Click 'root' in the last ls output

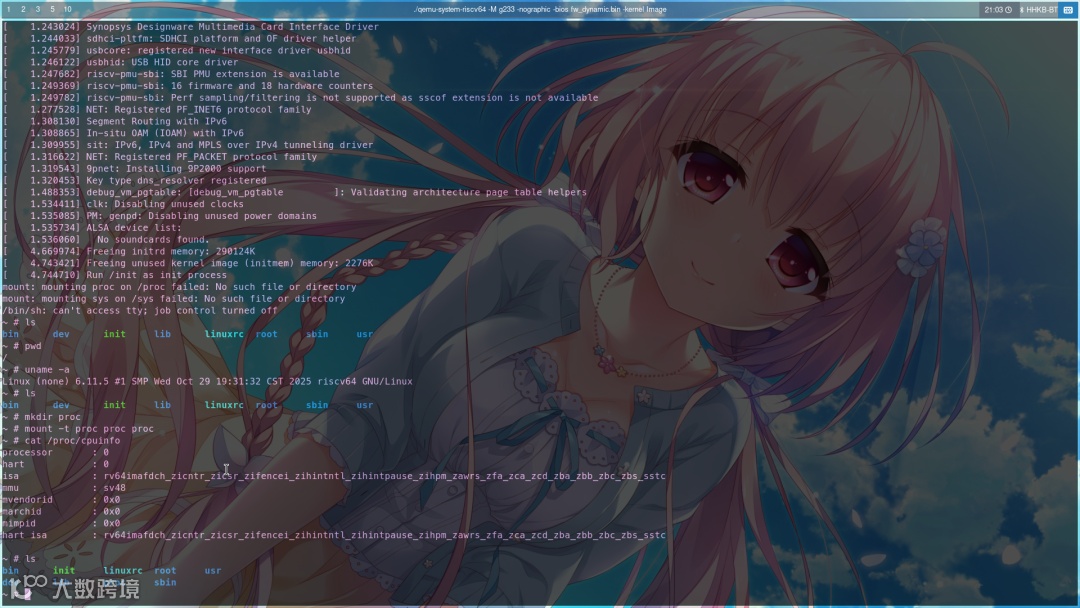tap(165, 571)
